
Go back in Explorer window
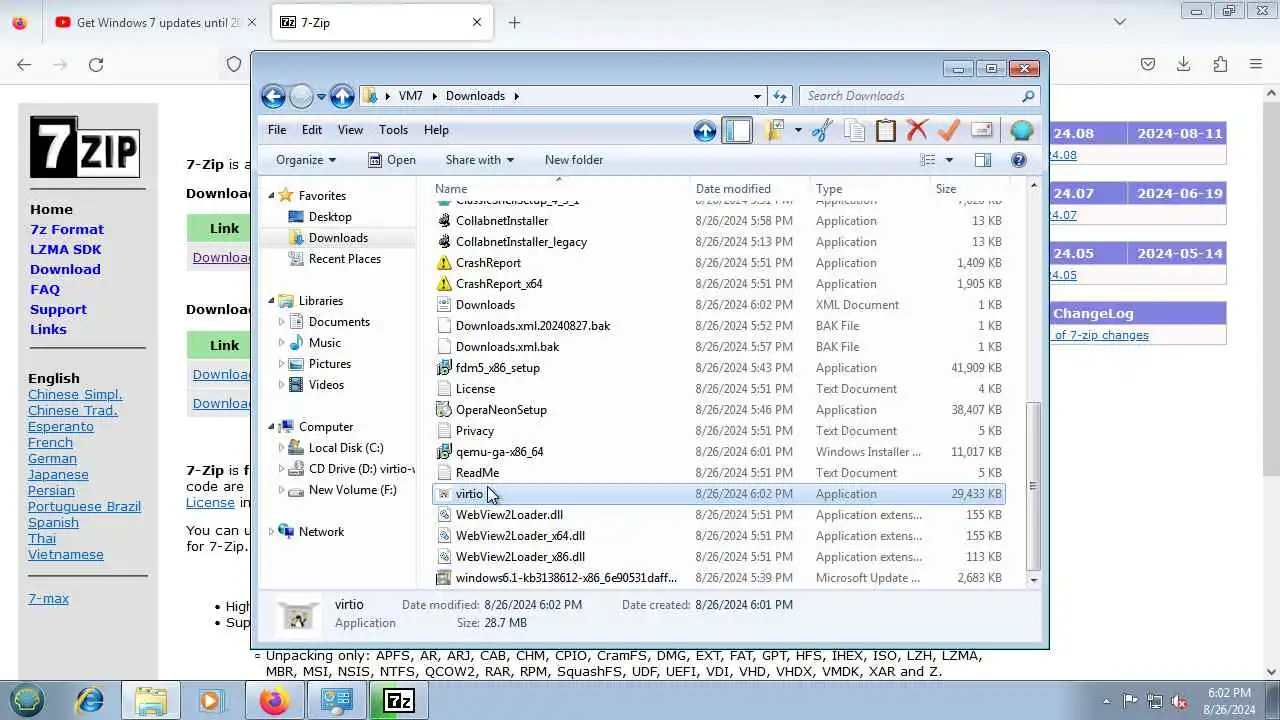[273, 96]
